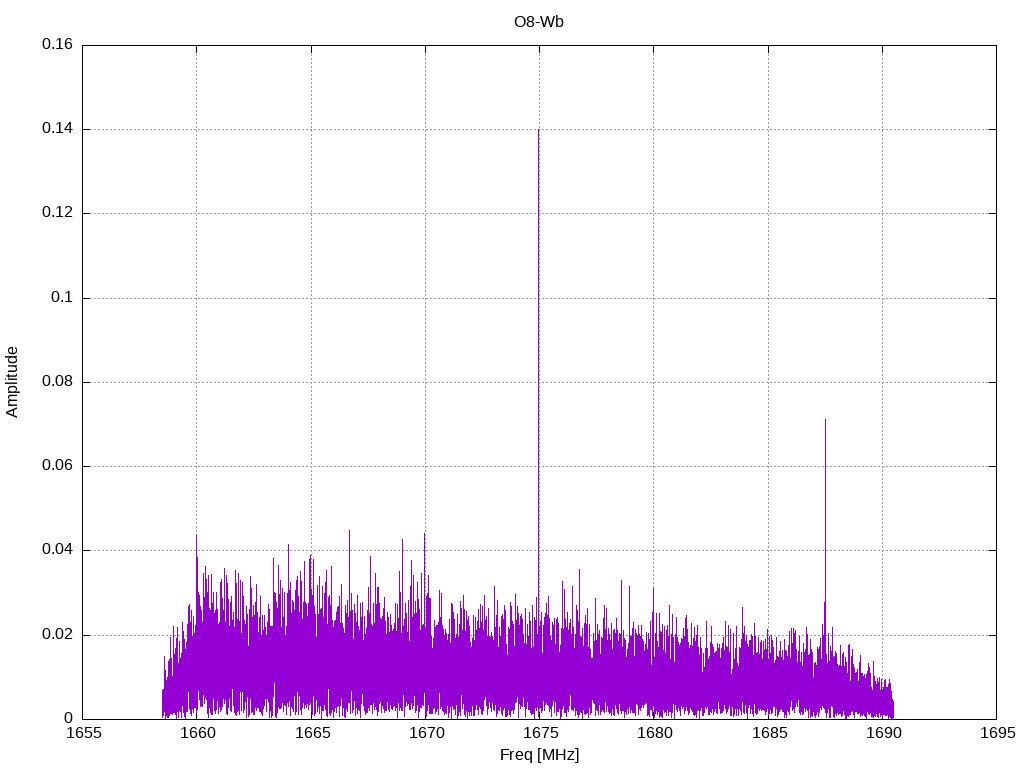The image size is (1024, 768).
Task: Click the 0.08 y-axis tick label
Action: (x=56, y=382)
